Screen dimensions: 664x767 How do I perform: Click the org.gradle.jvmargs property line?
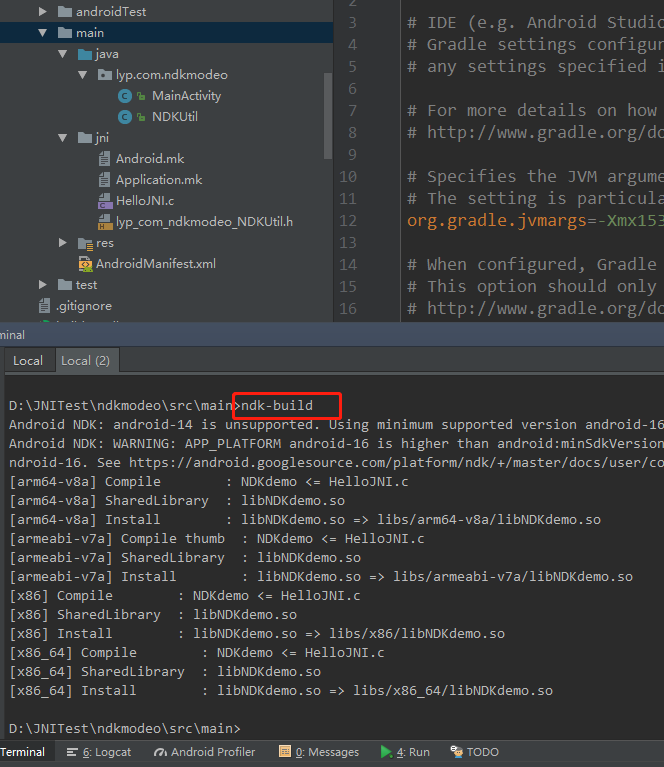pyautogui.click(x=535, y=221)
